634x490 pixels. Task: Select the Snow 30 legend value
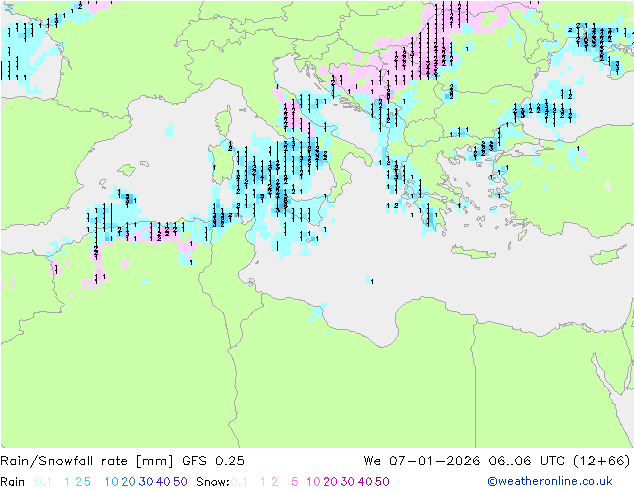point(348,482)
